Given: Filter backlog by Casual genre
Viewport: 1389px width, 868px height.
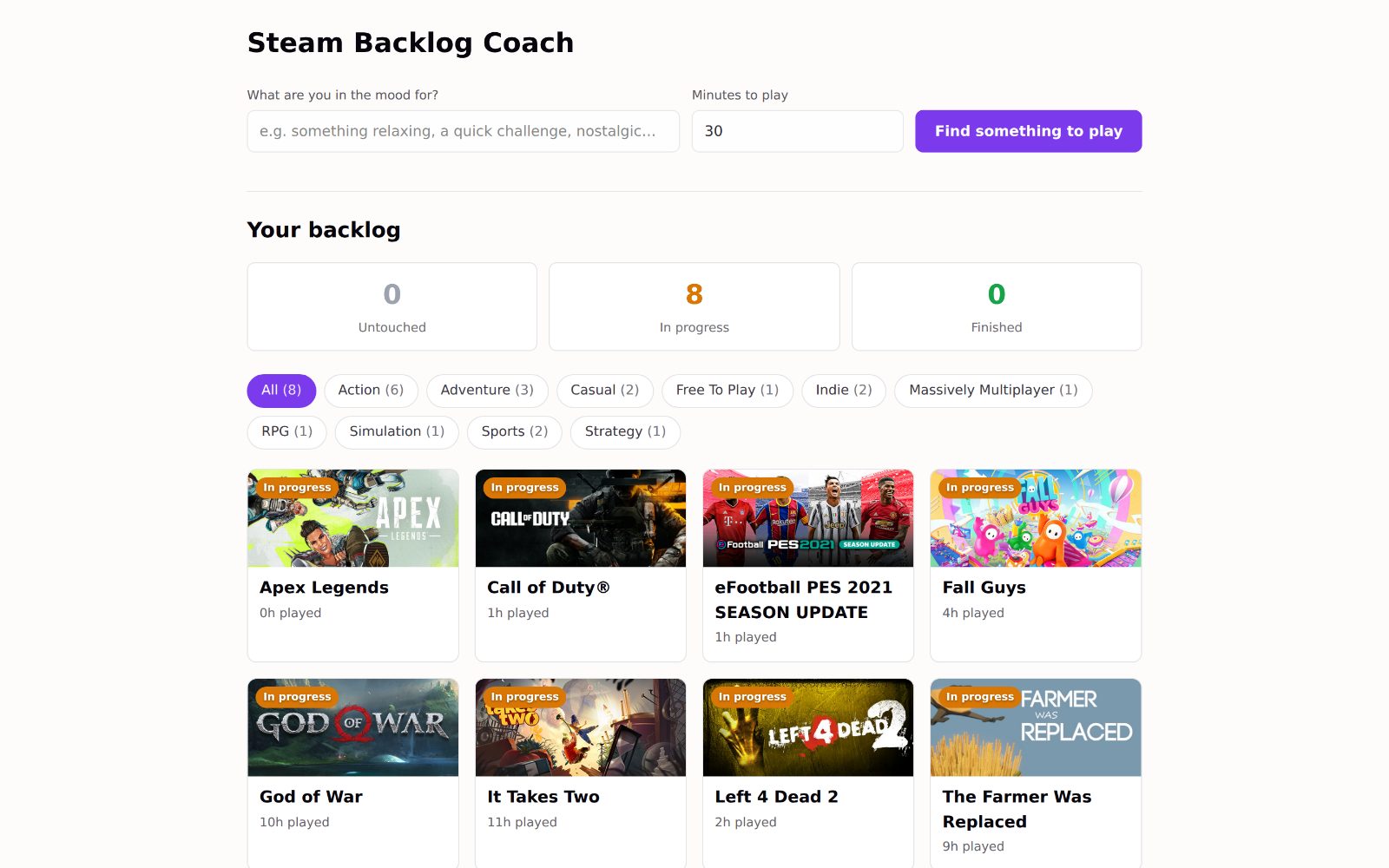Looking at the screenshot, I should pyautogui.click(x=604, y=391).
